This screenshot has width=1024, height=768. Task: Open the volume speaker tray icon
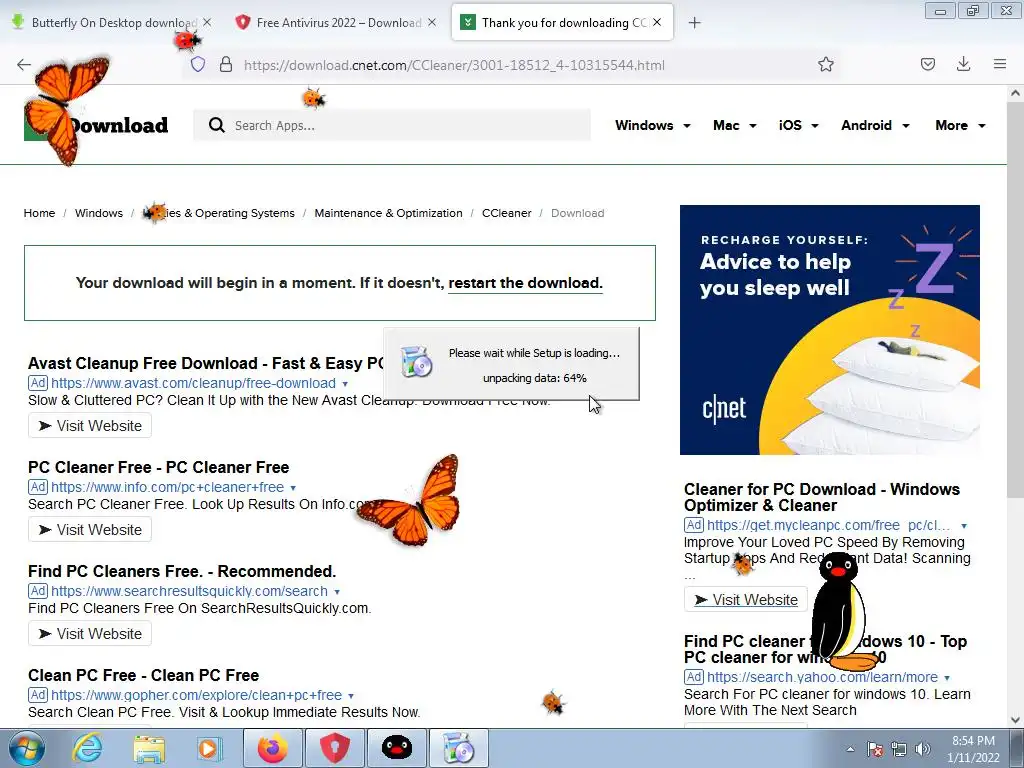tap(922, 749)
